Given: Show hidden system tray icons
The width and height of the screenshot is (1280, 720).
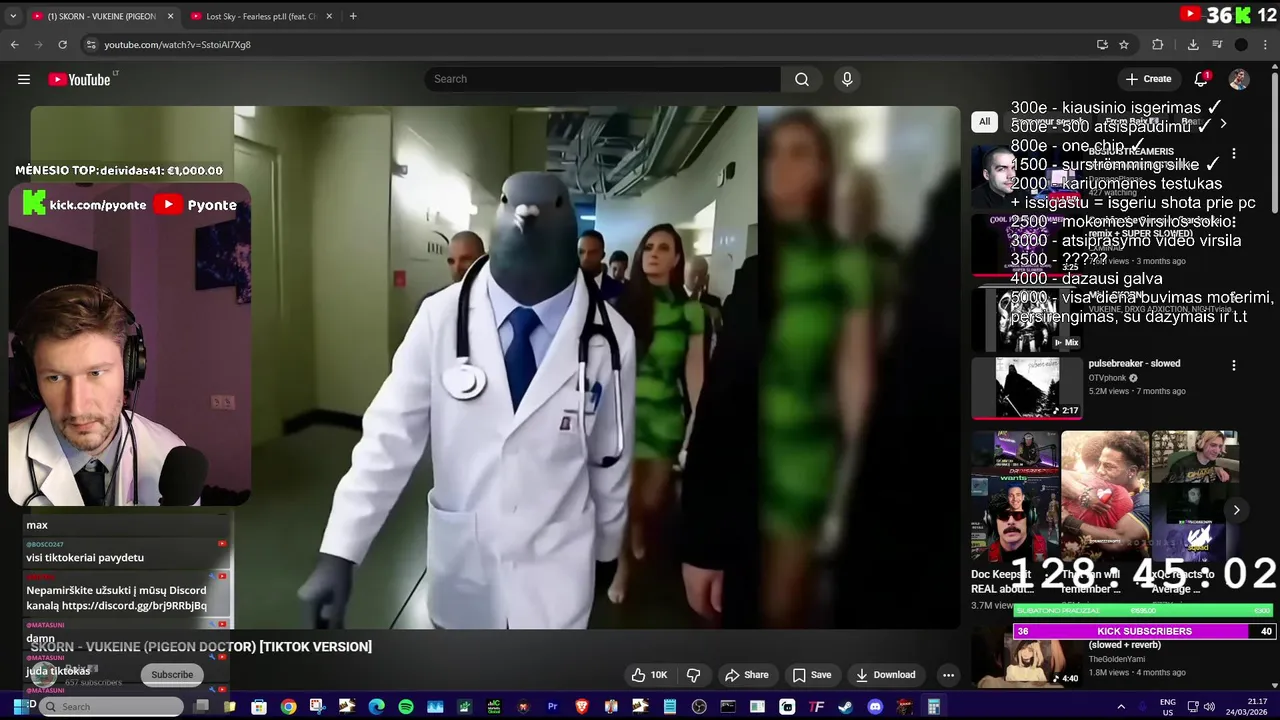Looking at the screenshot, I should pos(1120,707).
